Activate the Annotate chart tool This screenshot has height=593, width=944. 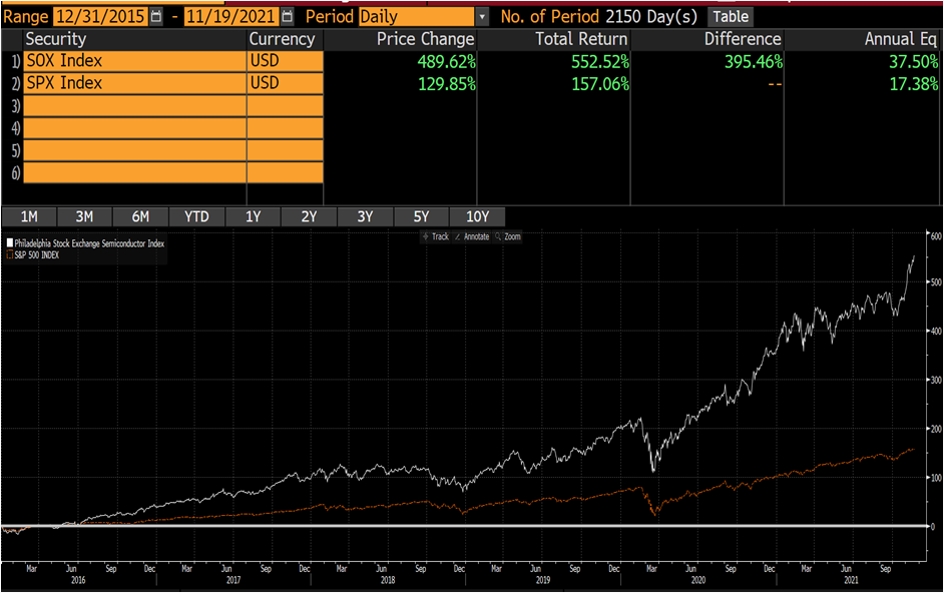(472, 237)
